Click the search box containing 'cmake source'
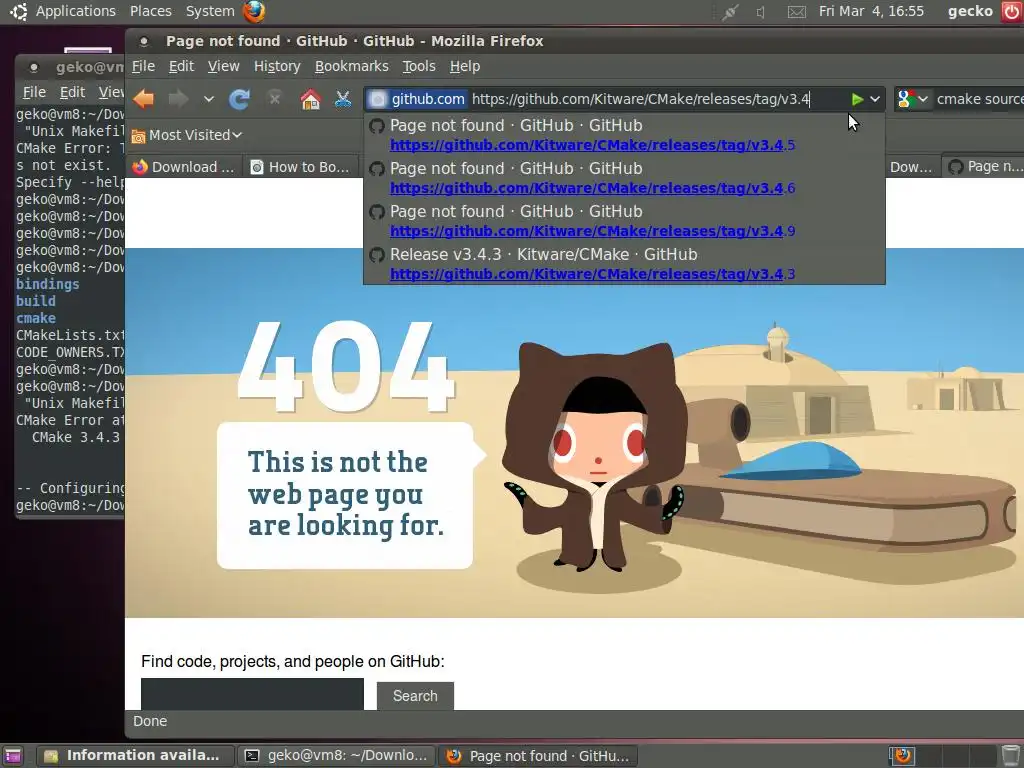The width and height of the screenshot is (1024, 768). [979, 99]
